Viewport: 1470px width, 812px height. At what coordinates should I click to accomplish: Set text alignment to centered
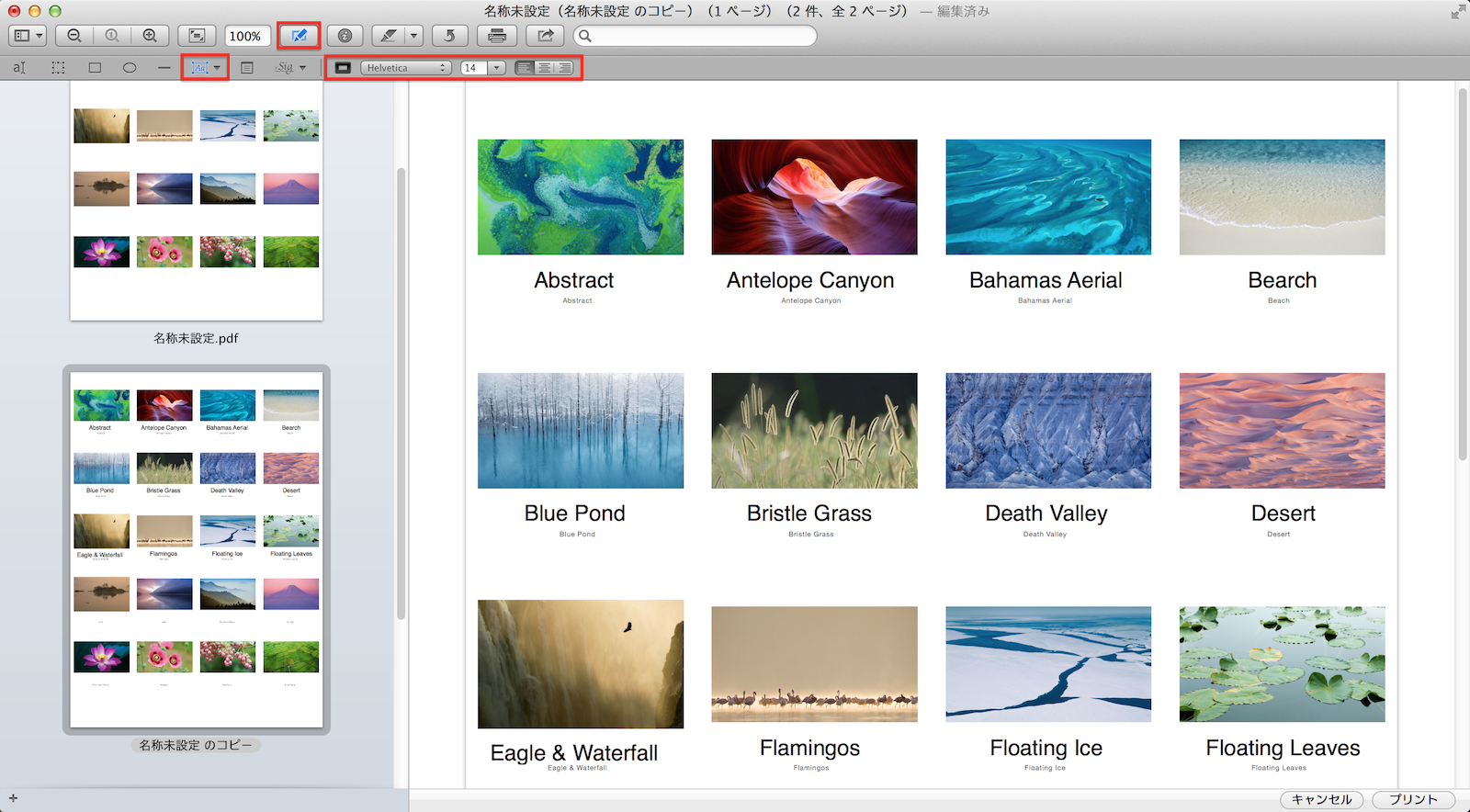545,68
